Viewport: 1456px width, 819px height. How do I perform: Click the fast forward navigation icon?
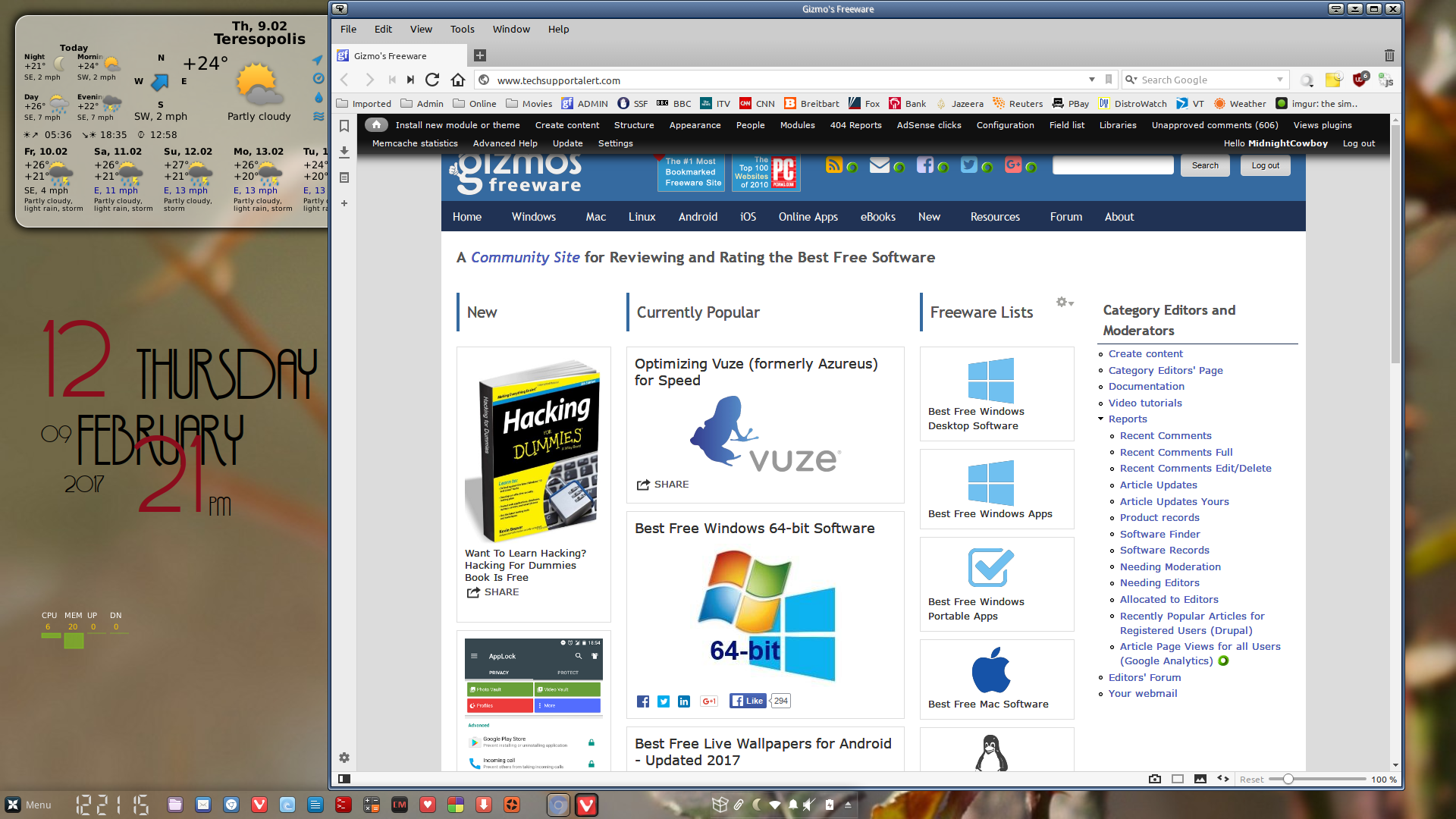(410, 80)
